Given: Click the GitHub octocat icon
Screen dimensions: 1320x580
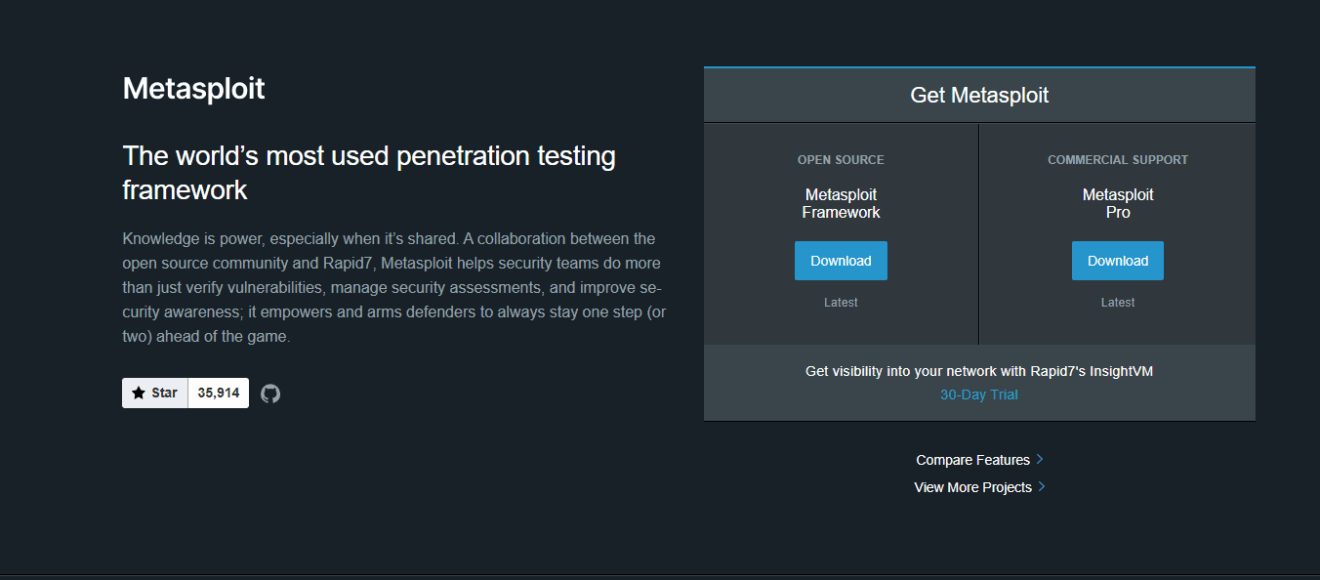Looking at the screenshot, I should coord(270,392).
